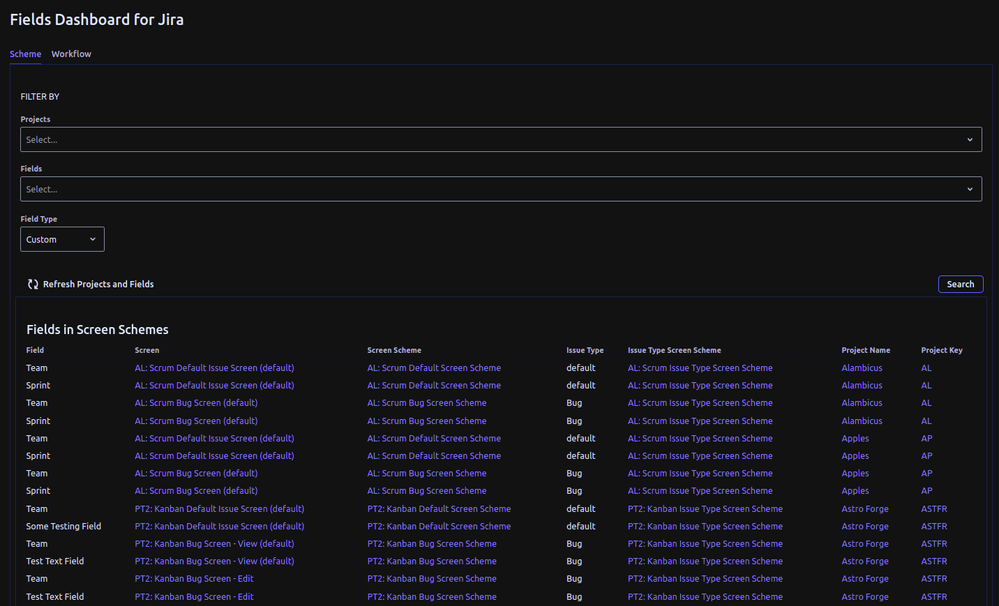The image size is (999, 606).
Task: Open the Field Type combo box arrow
Action: pyautogui.click(x=93, y=239)
